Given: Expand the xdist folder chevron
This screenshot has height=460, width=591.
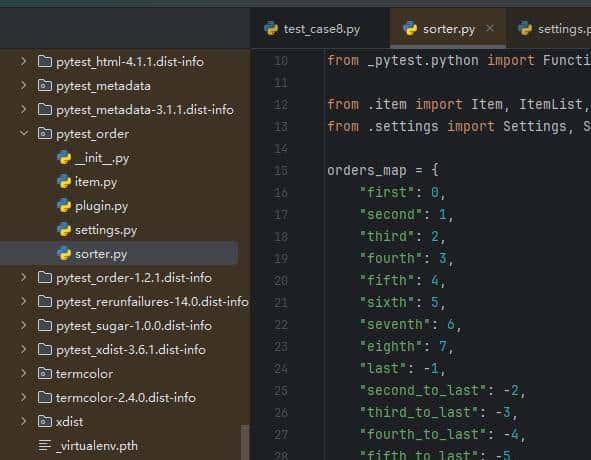Looking at the screenshot, I should pos(23,422).
